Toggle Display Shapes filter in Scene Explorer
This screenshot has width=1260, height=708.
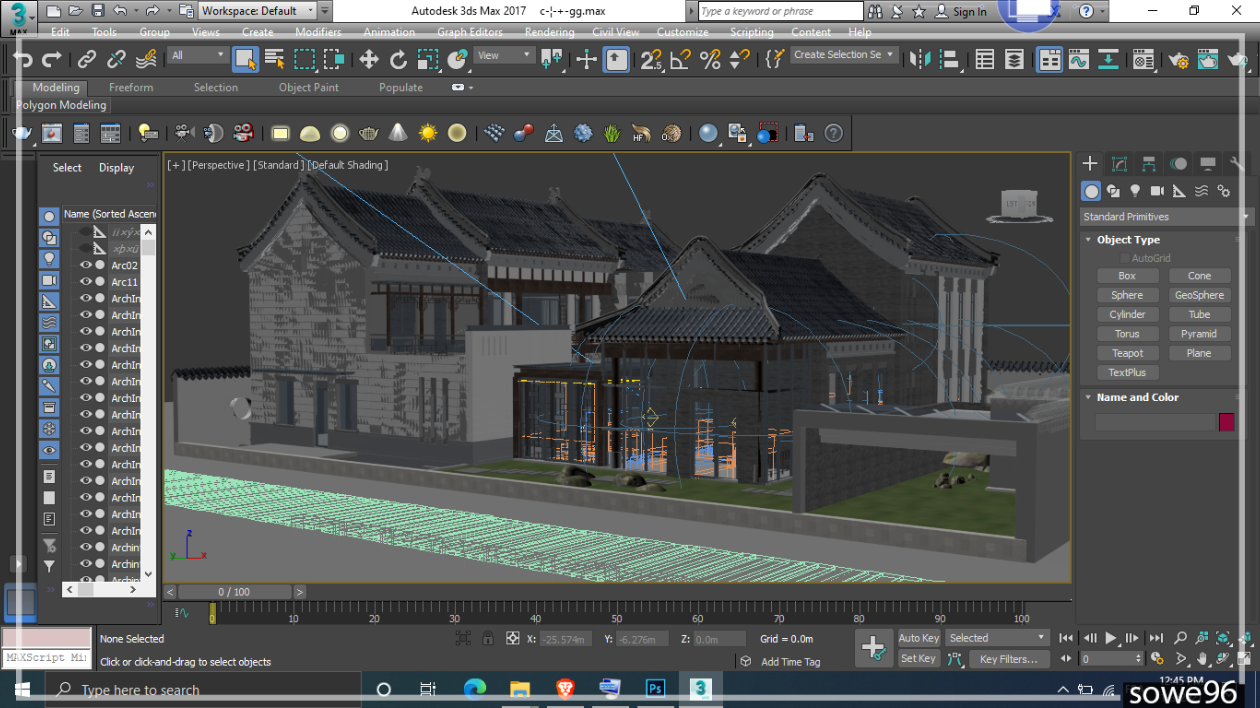point(49,237)
